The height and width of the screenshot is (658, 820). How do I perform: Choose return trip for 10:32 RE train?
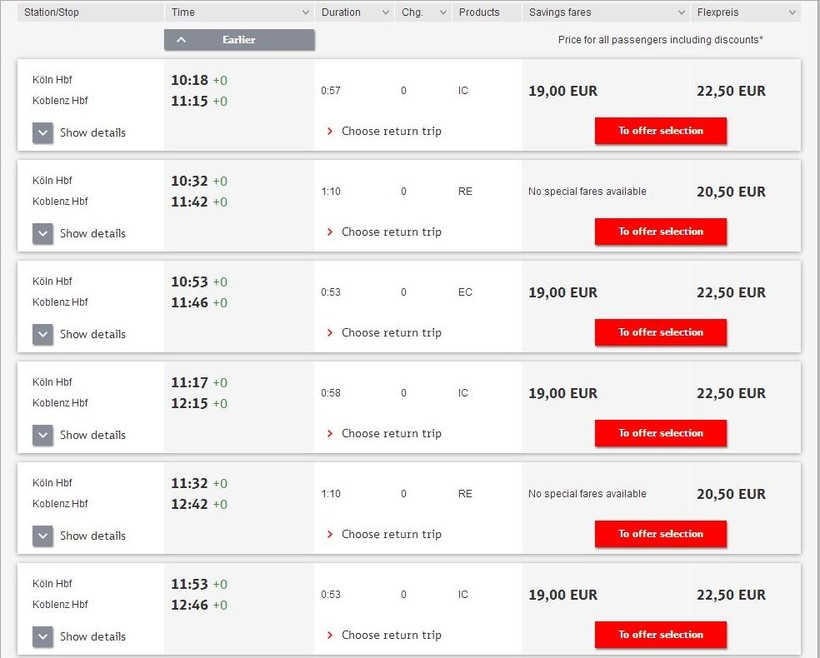(x=391, y=232)
